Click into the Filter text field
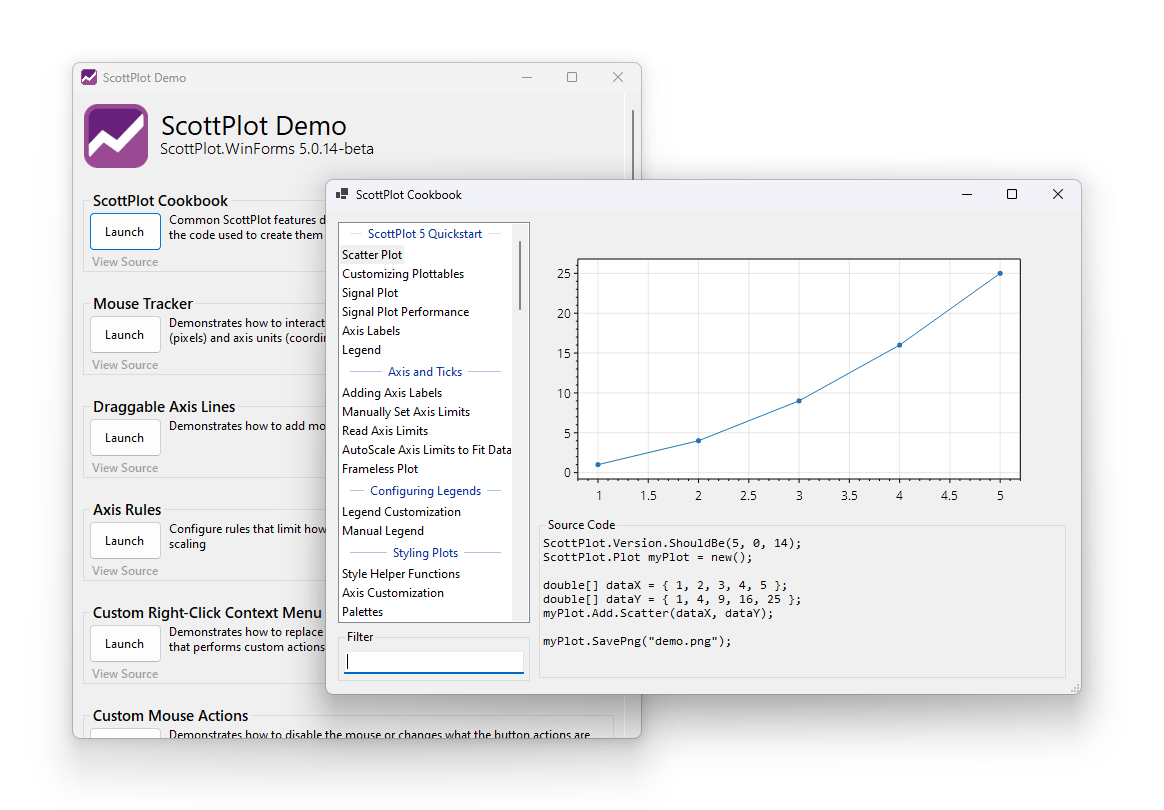 coord(434,662)
